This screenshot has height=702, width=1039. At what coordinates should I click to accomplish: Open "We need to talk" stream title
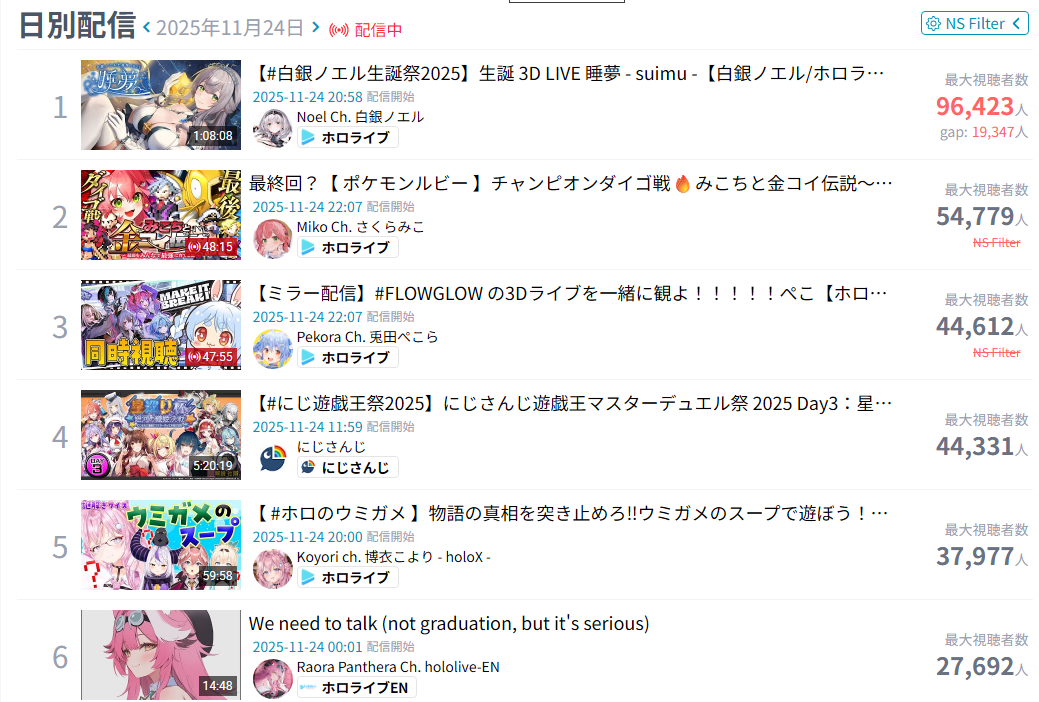449,624
